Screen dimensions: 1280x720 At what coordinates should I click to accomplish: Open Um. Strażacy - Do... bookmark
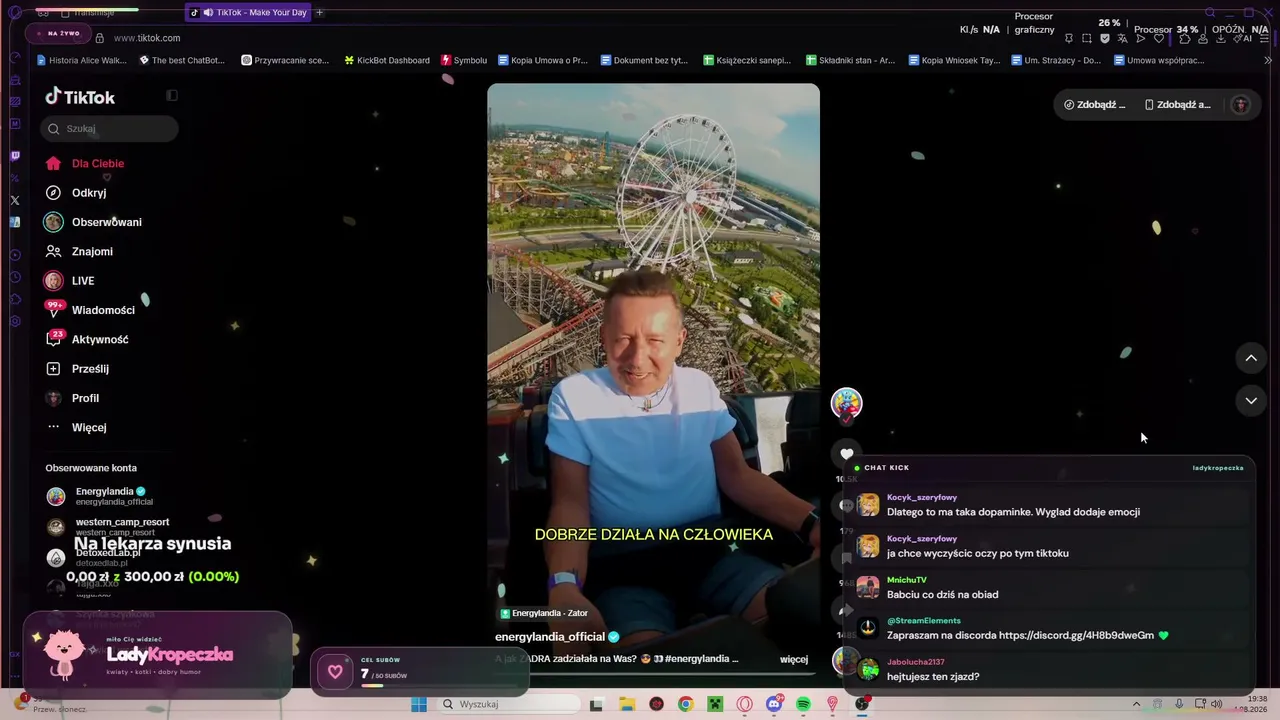click(x=1057, y=60)
